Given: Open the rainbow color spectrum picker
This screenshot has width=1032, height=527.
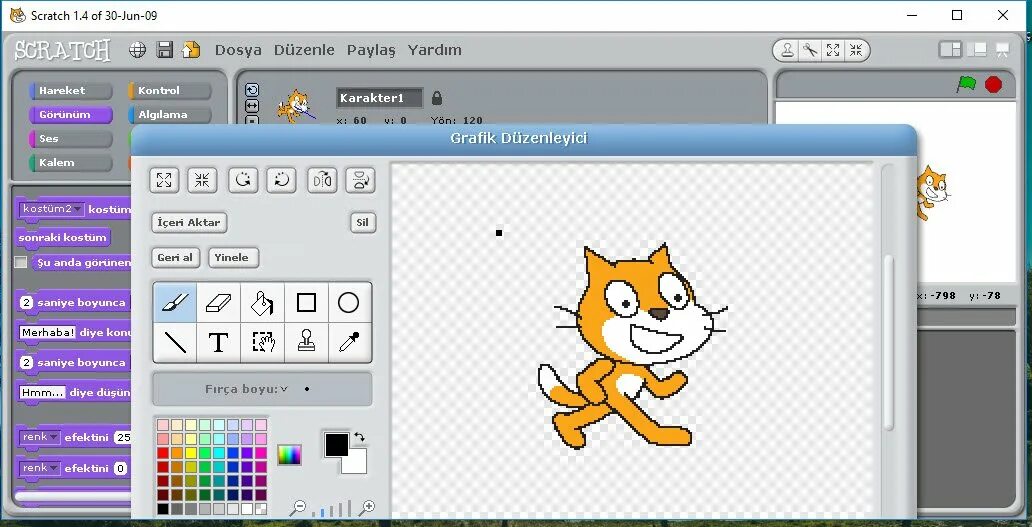Looking at the screenshot, I should 290,455.
